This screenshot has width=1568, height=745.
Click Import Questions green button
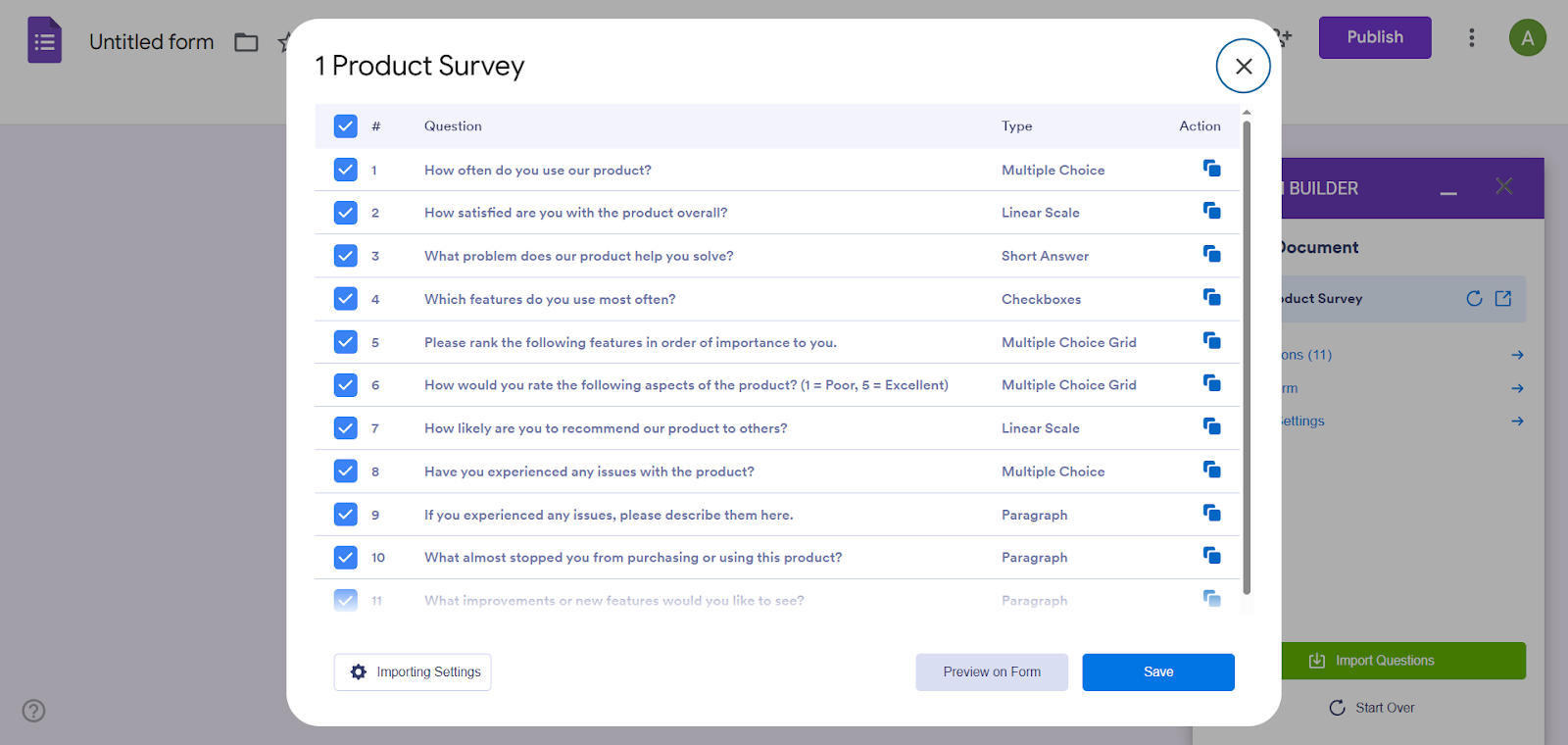pyautogui.click(x=1403, y=661)
